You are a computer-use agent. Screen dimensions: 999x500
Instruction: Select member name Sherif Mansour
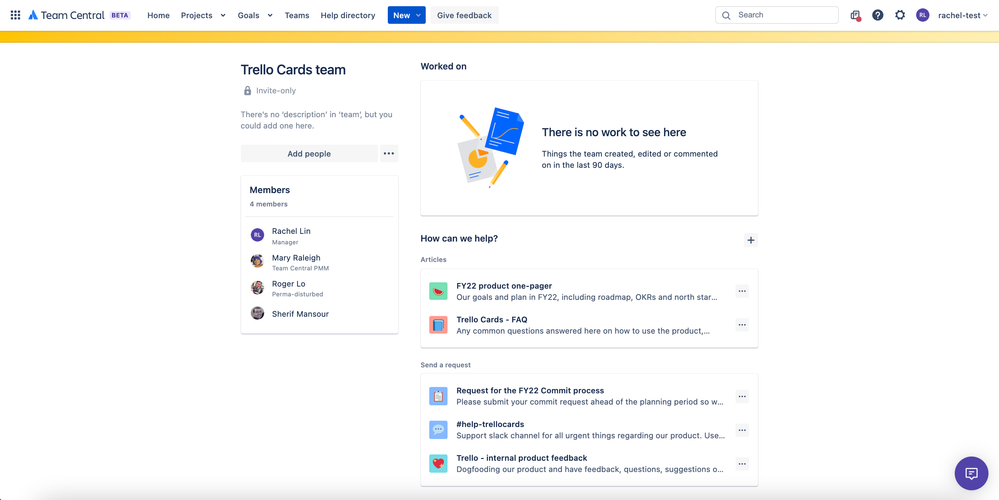point(300,314)
